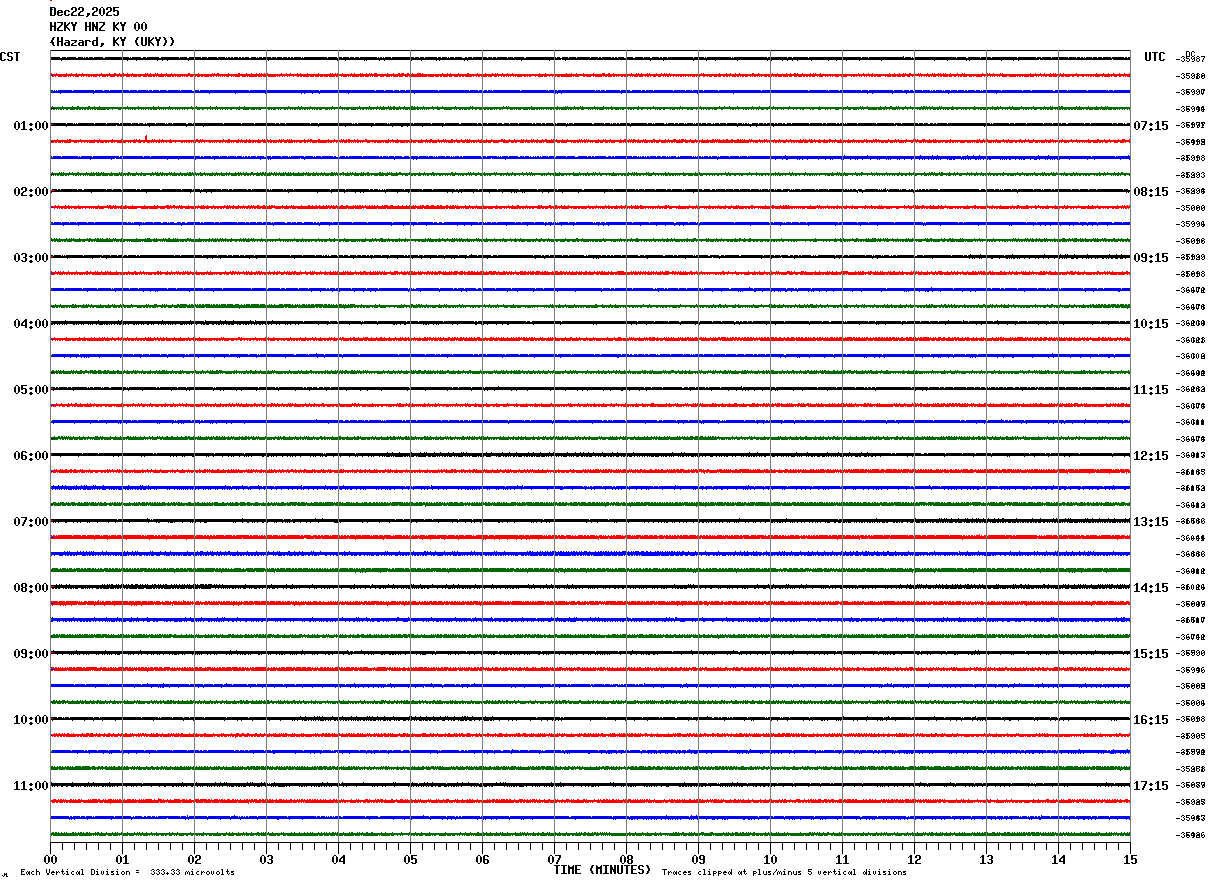Click the "06:00" CST hour label
This screenshot has height=886, width=1210.
31,456
